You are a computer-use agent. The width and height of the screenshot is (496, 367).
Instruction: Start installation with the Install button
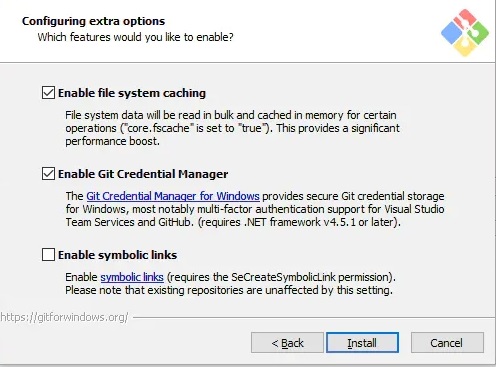(x=362, y=342)
